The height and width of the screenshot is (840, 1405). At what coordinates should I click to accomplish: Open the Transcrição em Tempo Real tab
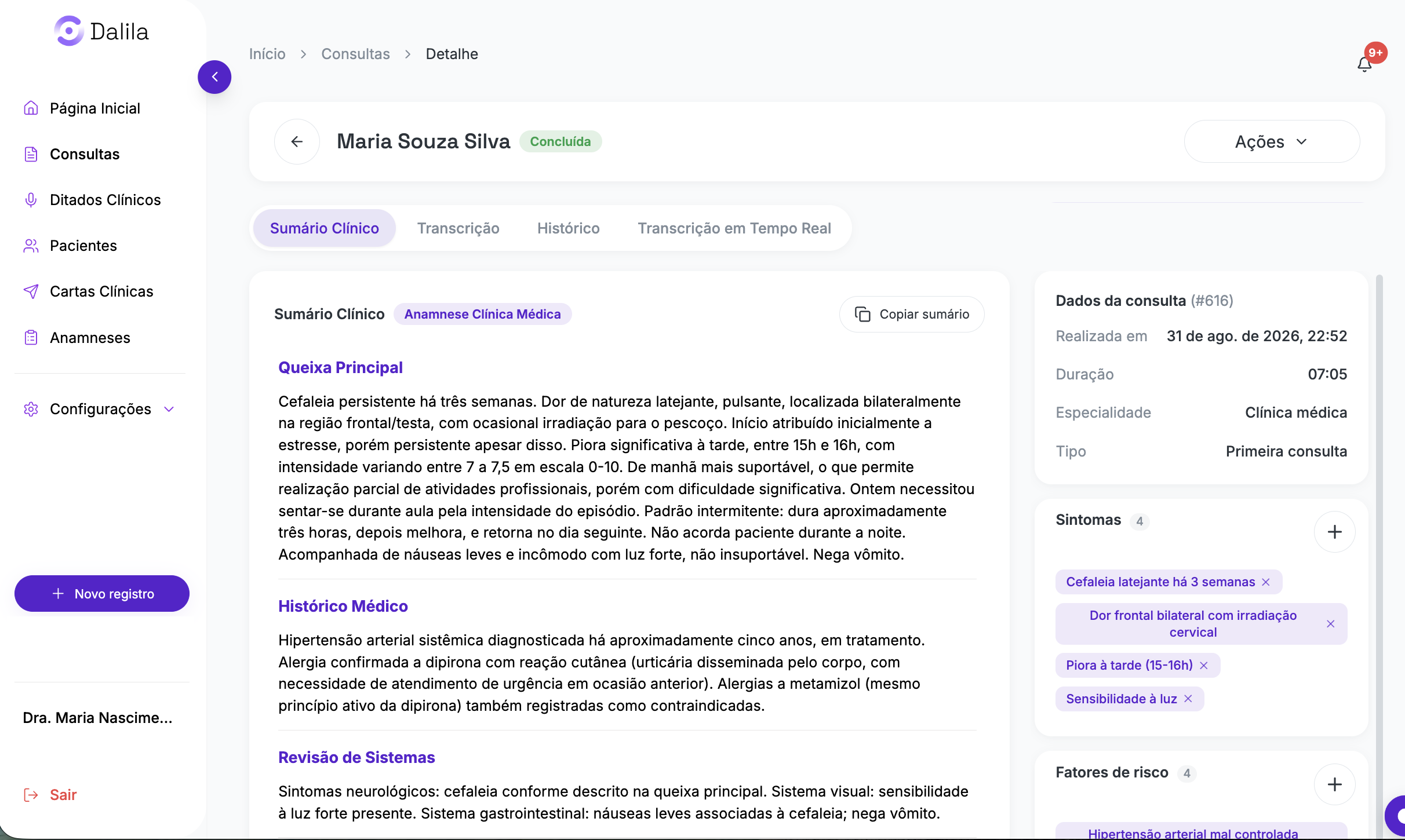pos(734,228)
